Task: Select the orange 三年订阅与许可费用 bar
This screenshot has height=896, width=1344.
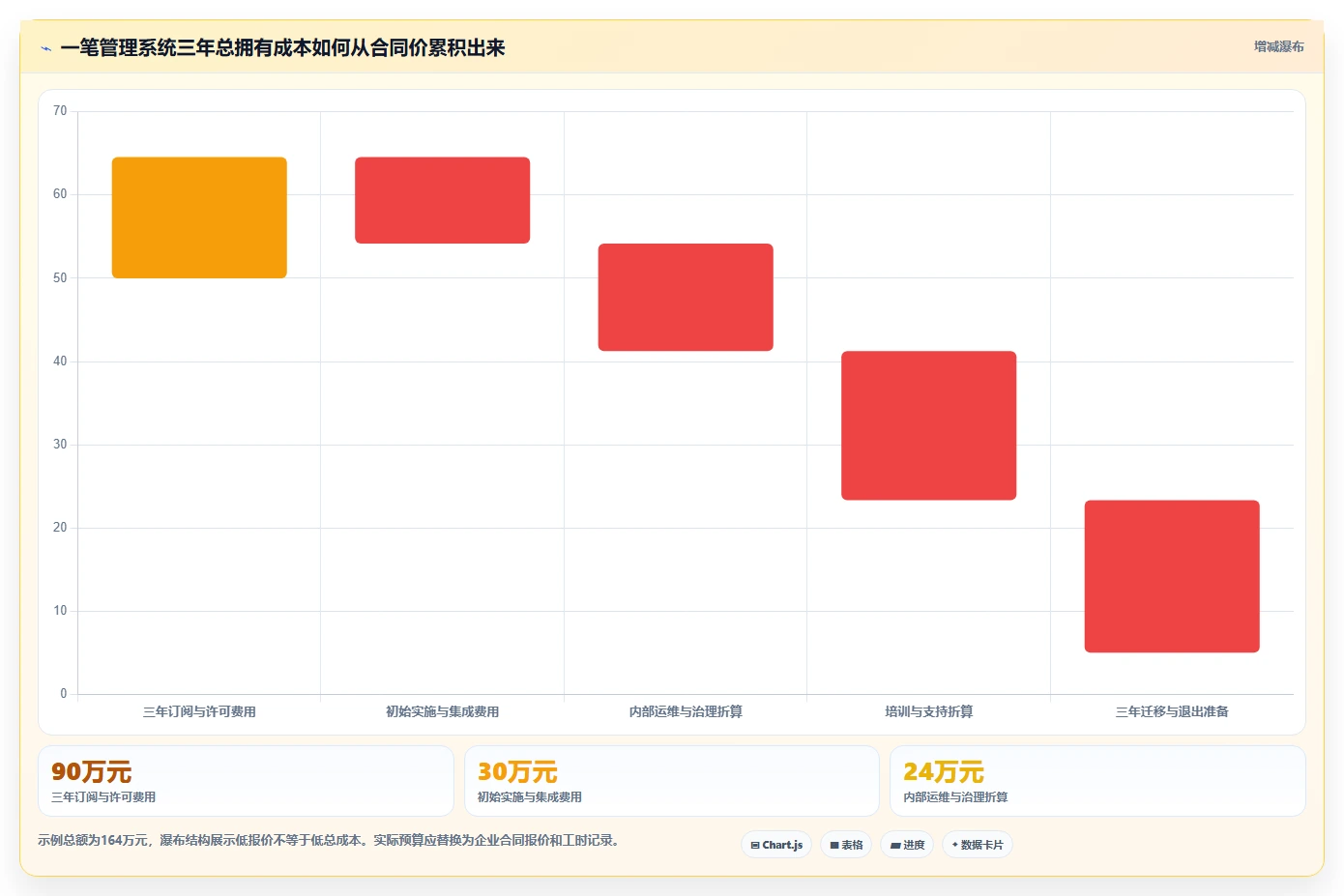Action: pyautogui.click(x=199, y=217)
